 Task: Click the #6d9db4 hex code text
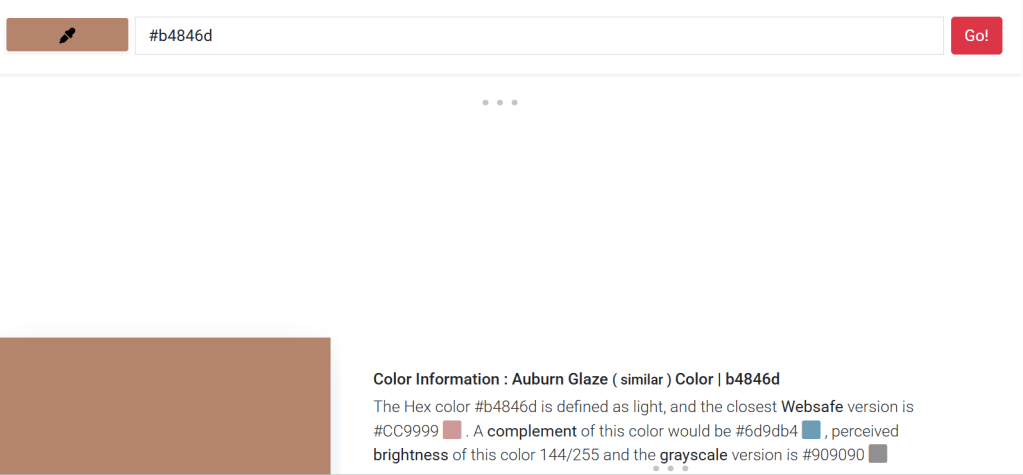(767, 431)
